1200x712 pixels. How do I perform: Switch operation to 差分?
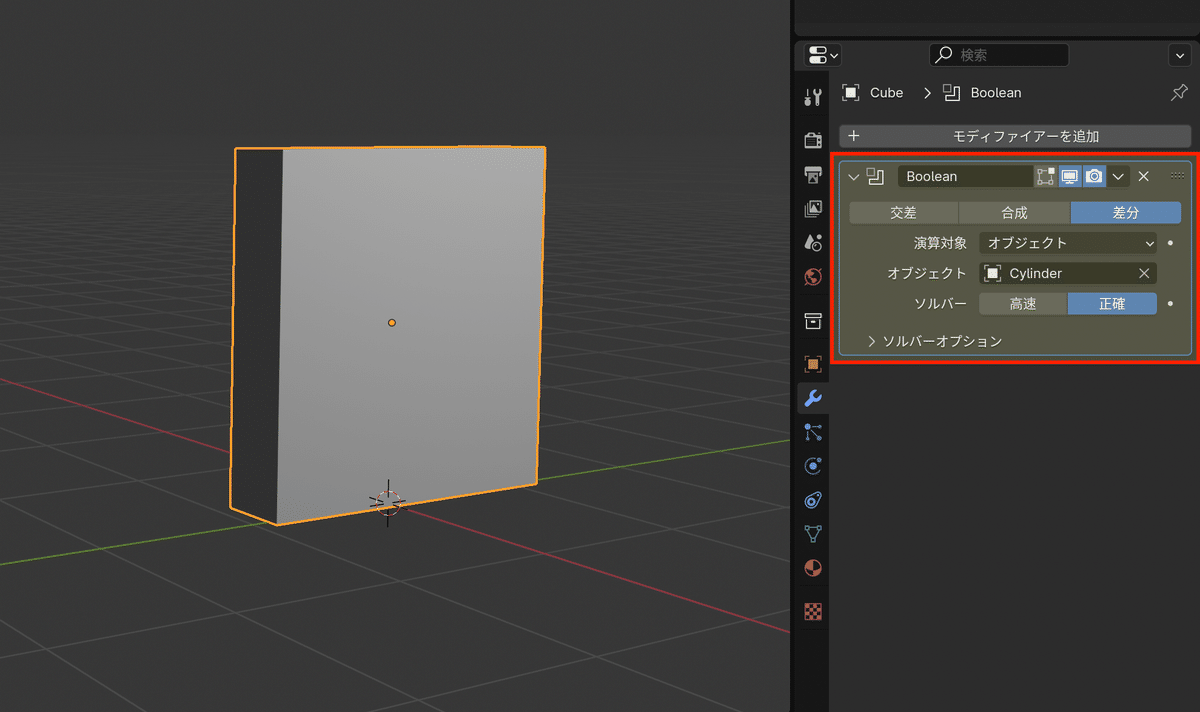coord(1126,213)
